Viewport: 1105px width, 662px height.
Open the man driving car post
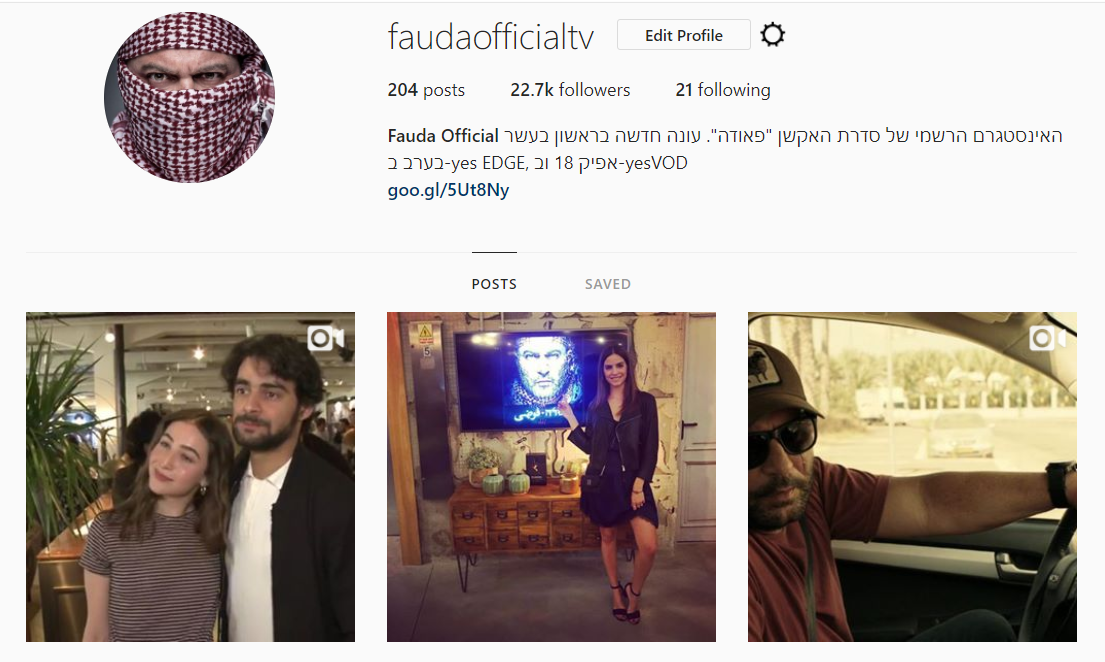coord(912,477)
